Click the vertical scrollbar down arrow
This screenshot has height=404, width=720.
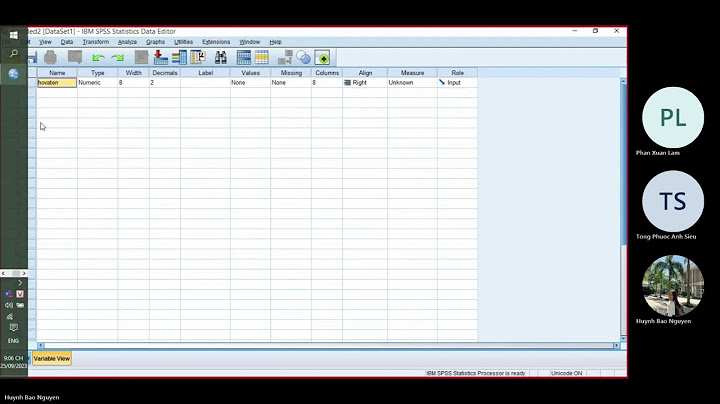pyautogui.click(x=623, y=338)
